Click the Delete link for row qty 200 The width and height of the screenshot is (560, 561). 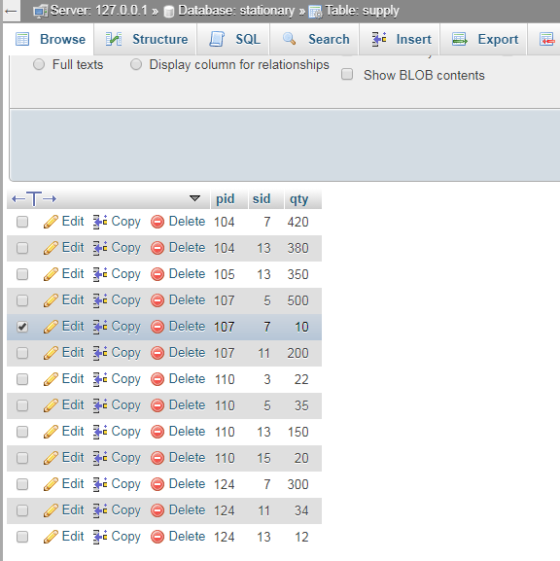click(x=187, y=352)
